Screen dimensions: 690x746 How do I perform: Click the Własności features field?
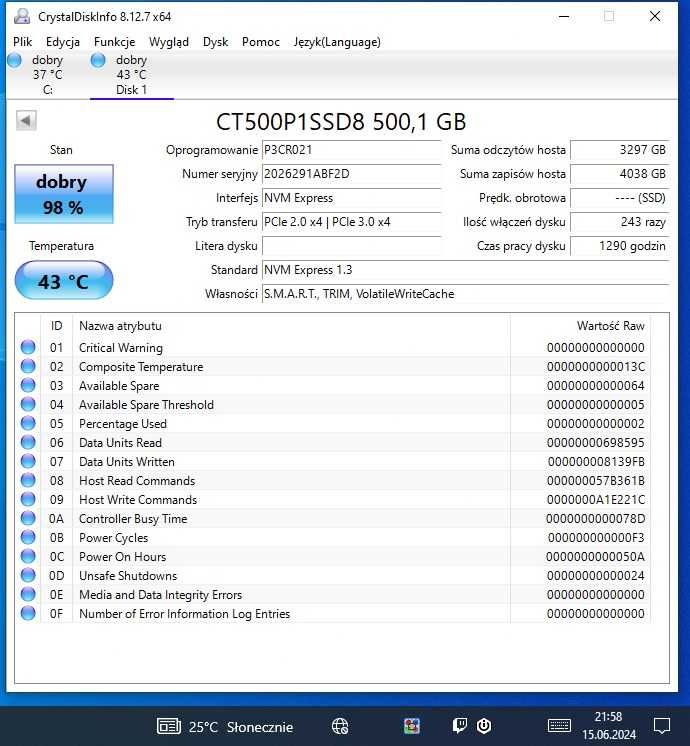465,294
